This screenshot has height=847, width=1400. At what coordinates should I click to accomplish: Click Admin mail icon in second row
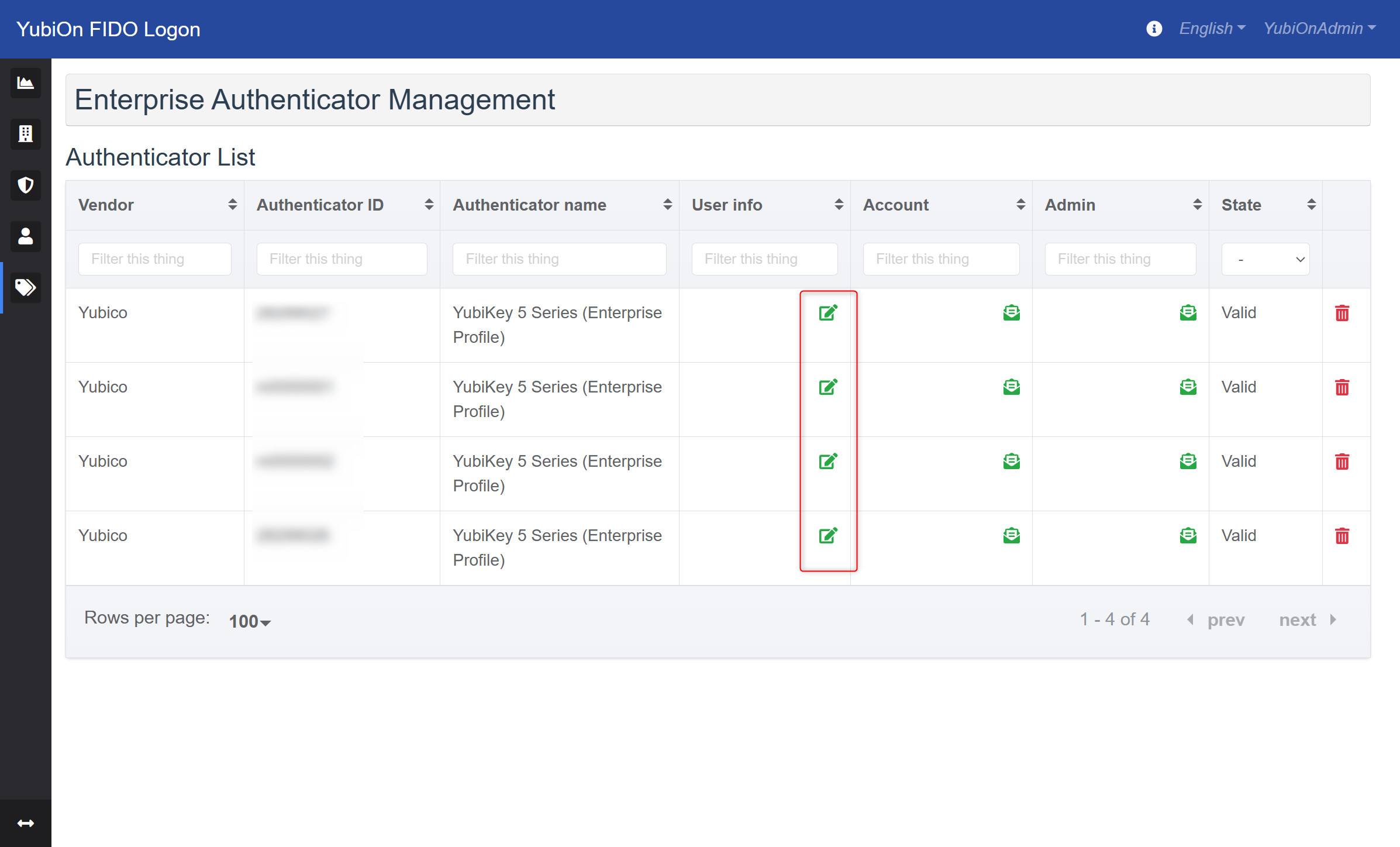pos(1188,387)
